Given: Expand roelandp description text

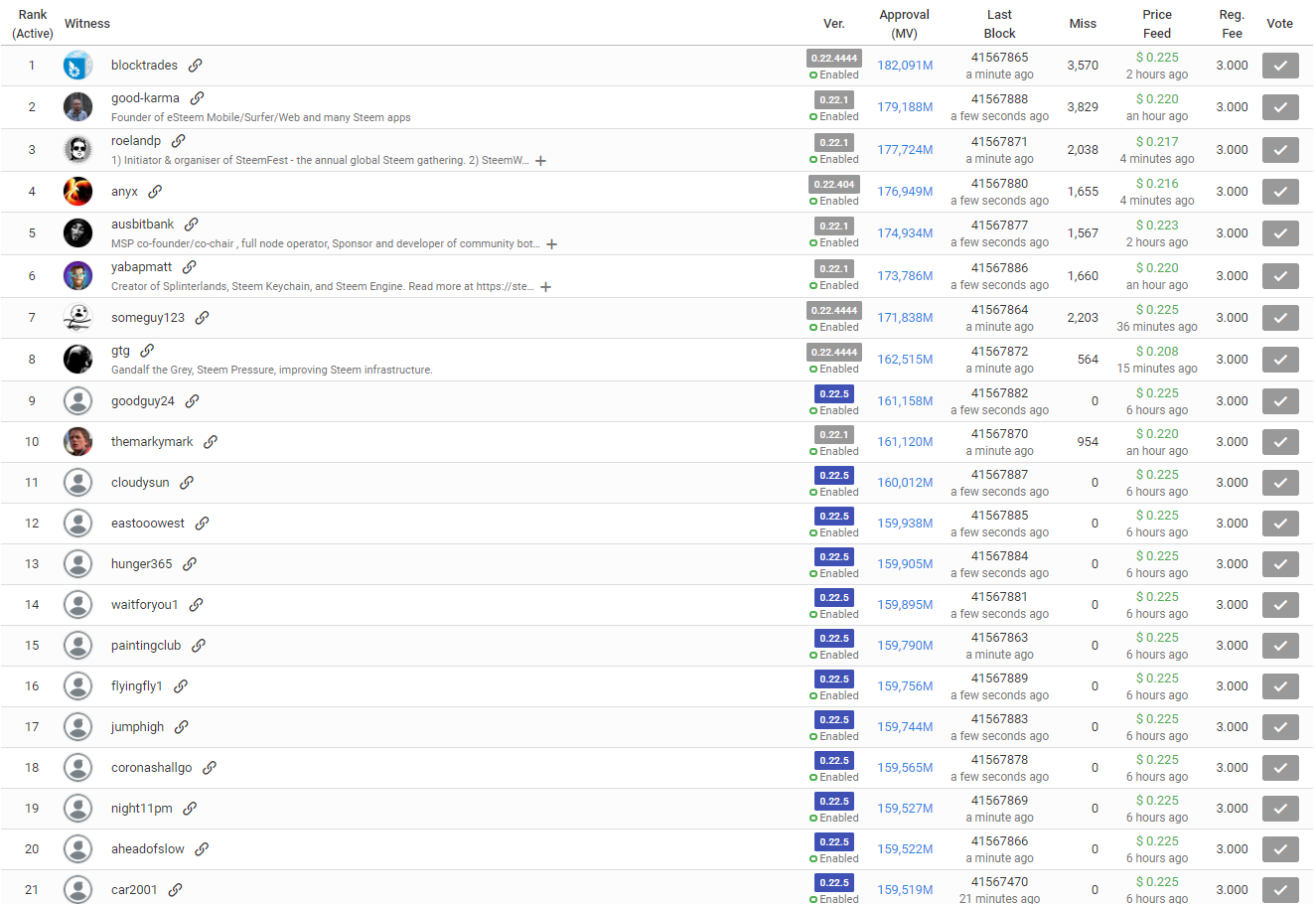Looking at the screenshot, I should pyautogui.click(x=540, y=161).
